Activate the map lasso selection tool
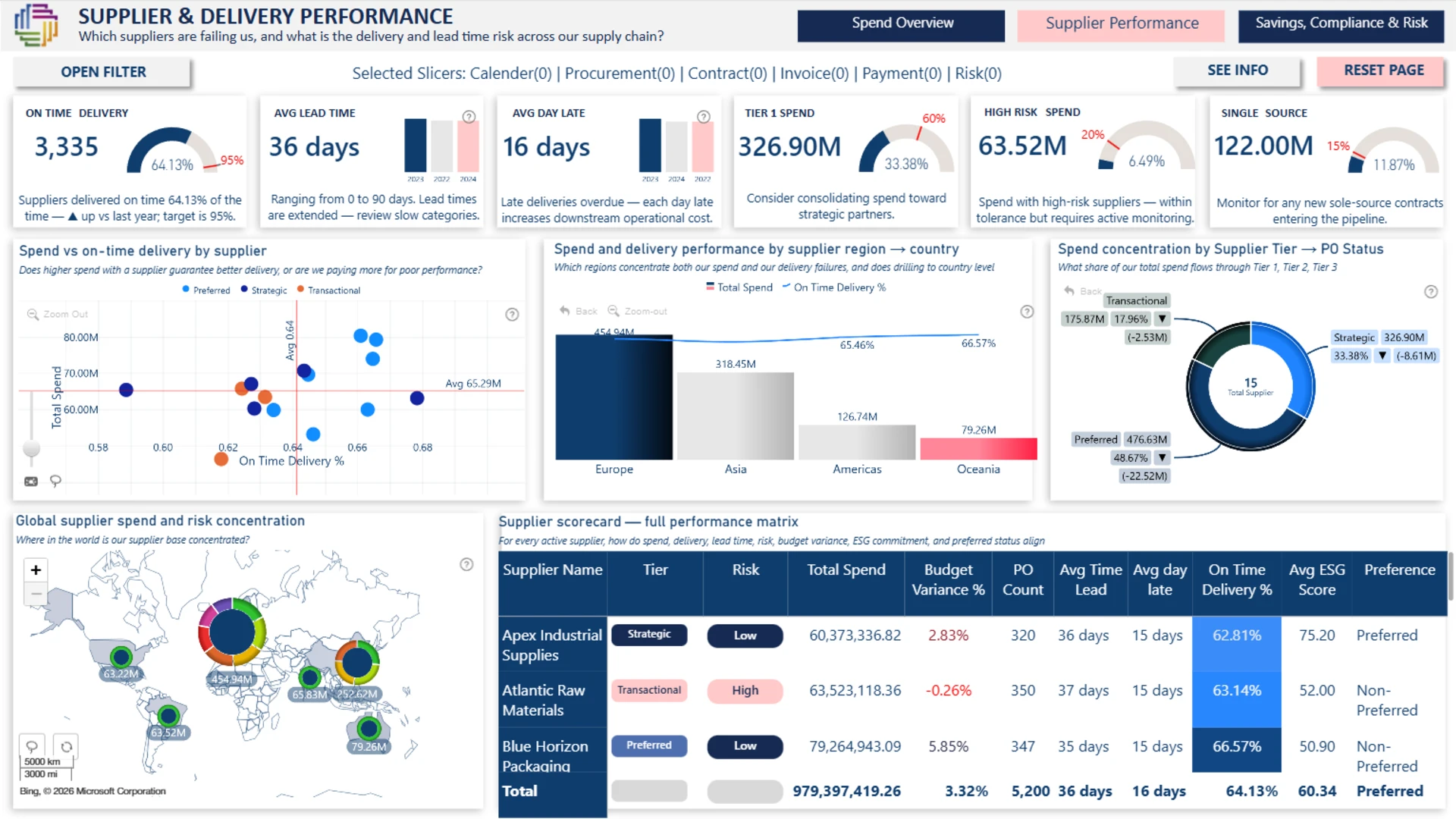Screen dimensions: 1456x819 coord(32,747)
